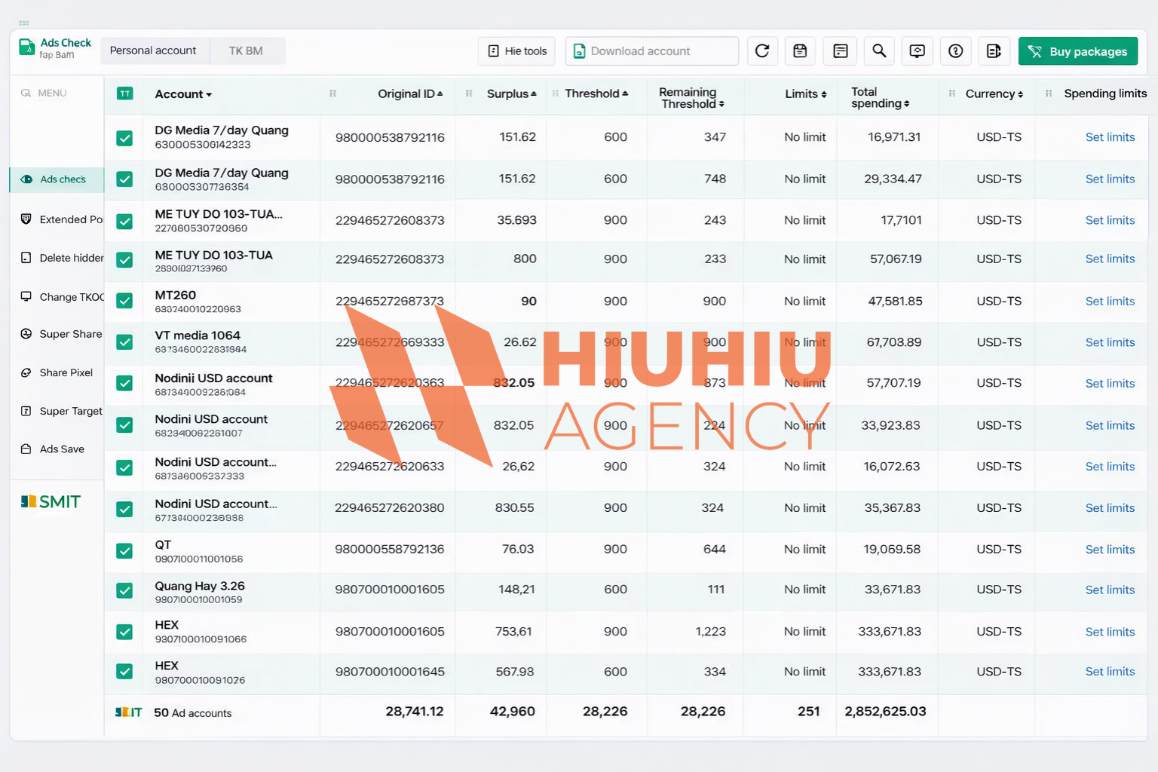Click No limit cell in MT260 row
The height and width of the screenshot is (772, 1158).
pyautogui.click(x=805, y=301)
